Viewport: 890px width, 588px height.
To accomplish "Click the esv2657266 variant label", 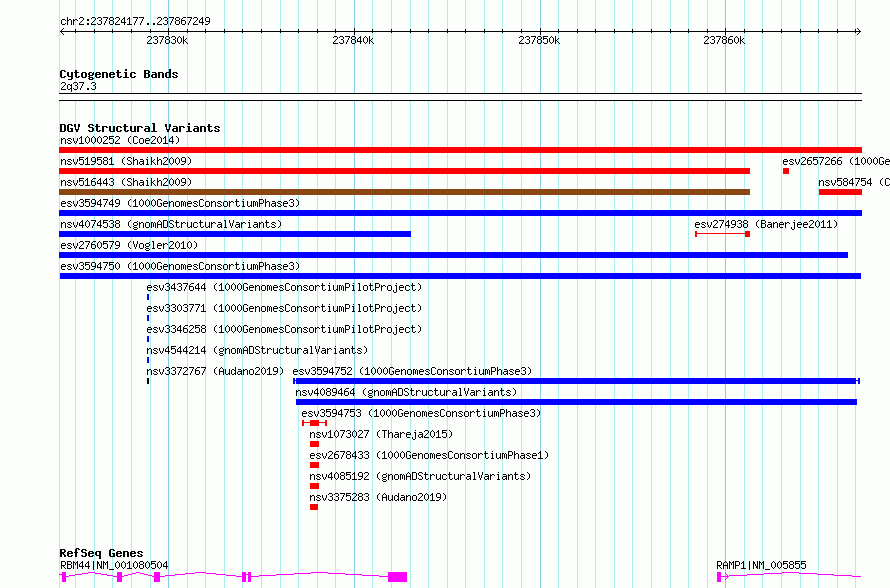I will pos(836,161).
